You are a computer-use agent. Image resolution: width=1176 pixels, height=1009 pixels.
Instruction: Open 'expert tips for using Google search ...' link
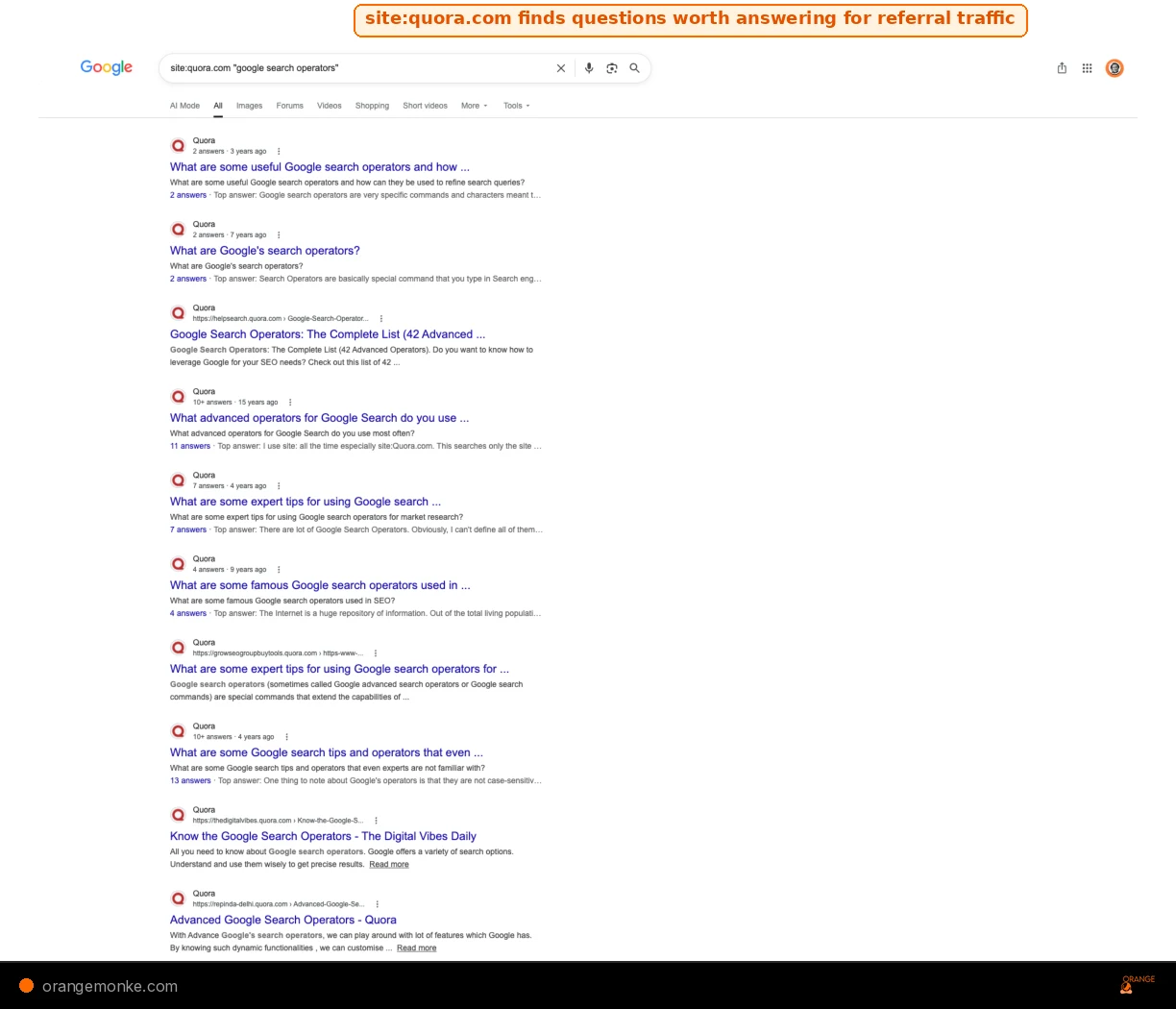coord(306,502)
